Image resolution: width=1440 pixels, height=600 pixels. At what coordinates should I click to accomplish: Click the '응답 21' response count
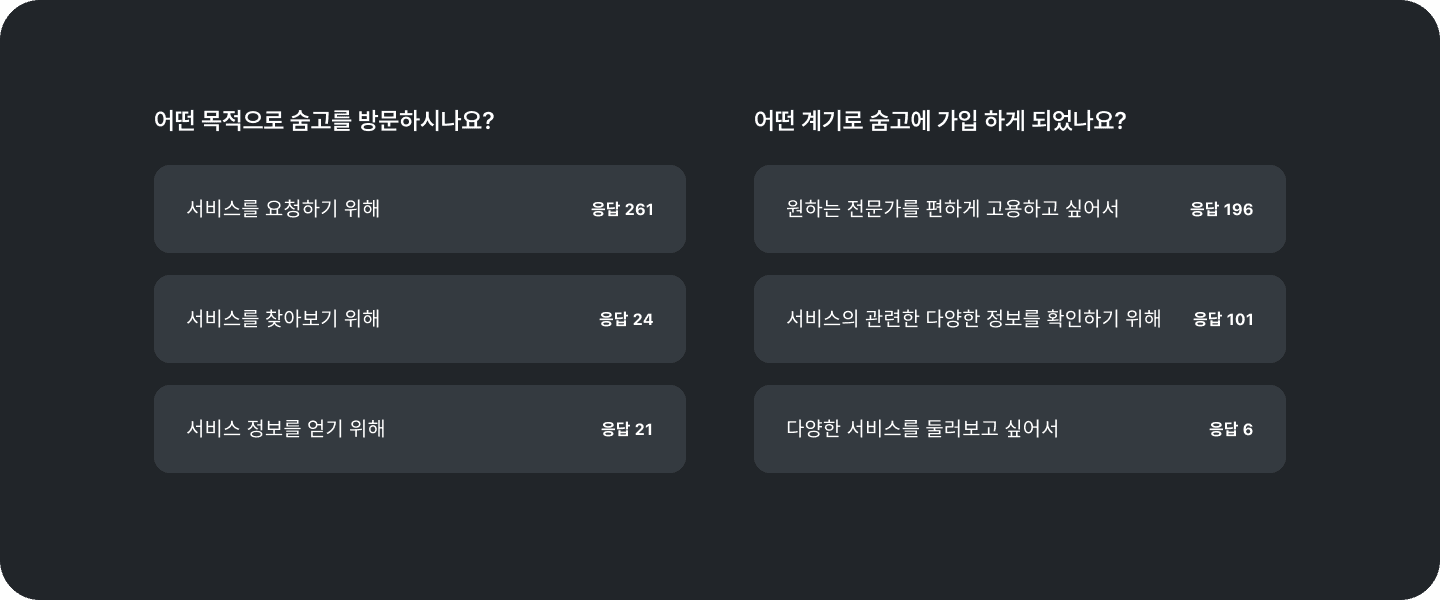[626, 429]
